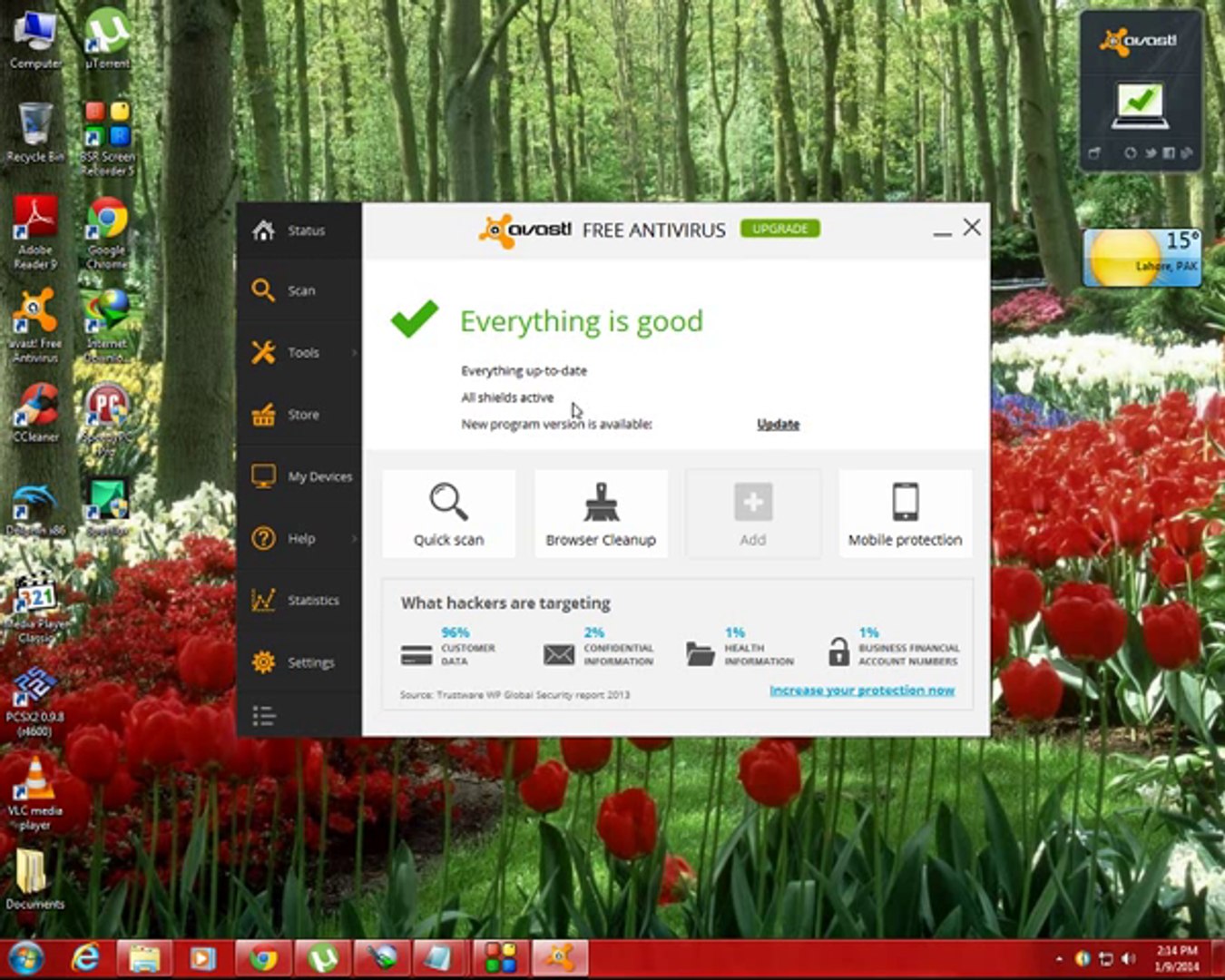Click the Lahore weather gadget
1225x980 pixels.
(1142, 258)
